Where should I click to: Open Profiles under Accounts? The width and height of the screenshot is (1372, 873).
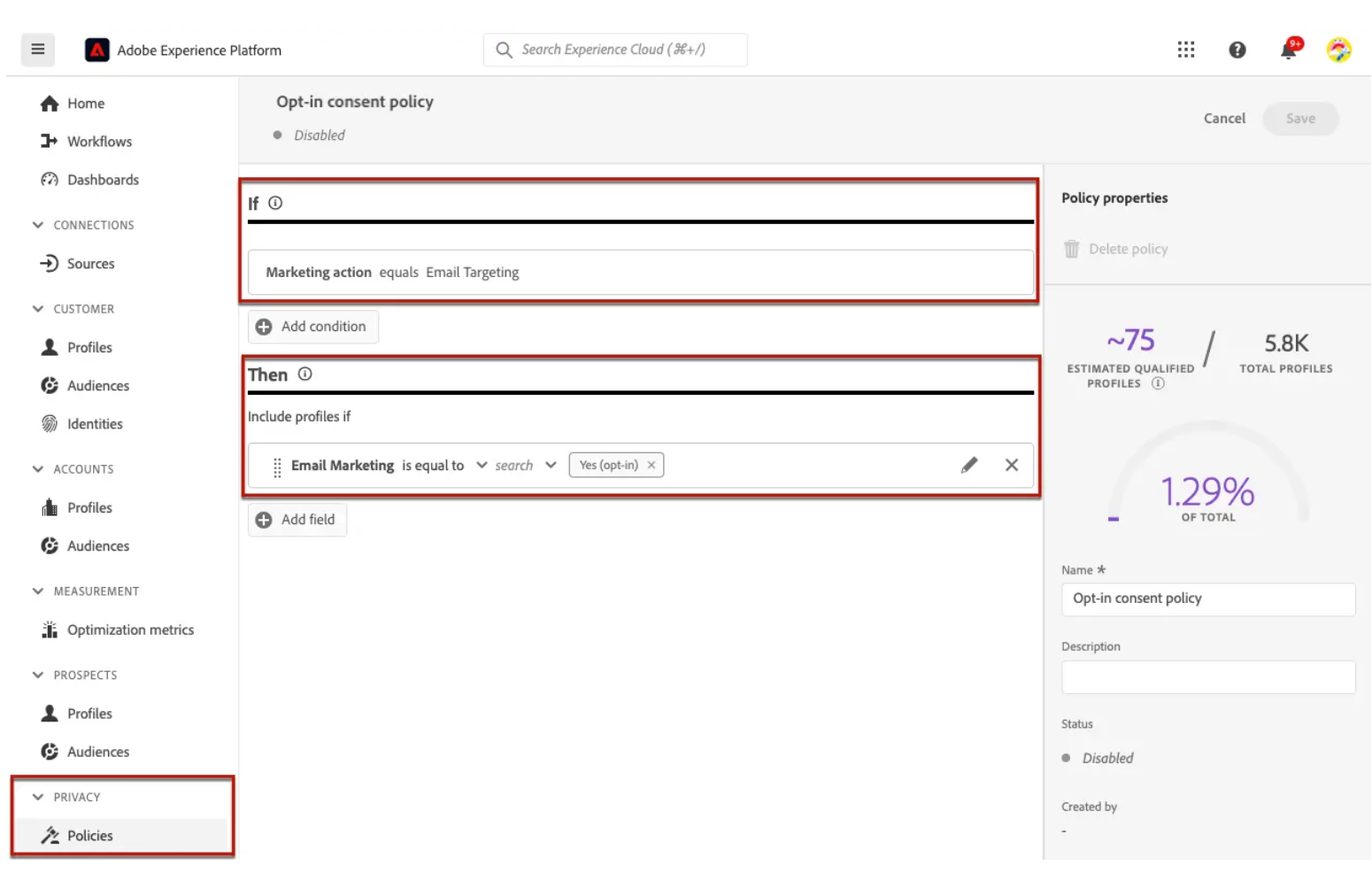click(x=76, y=507)
